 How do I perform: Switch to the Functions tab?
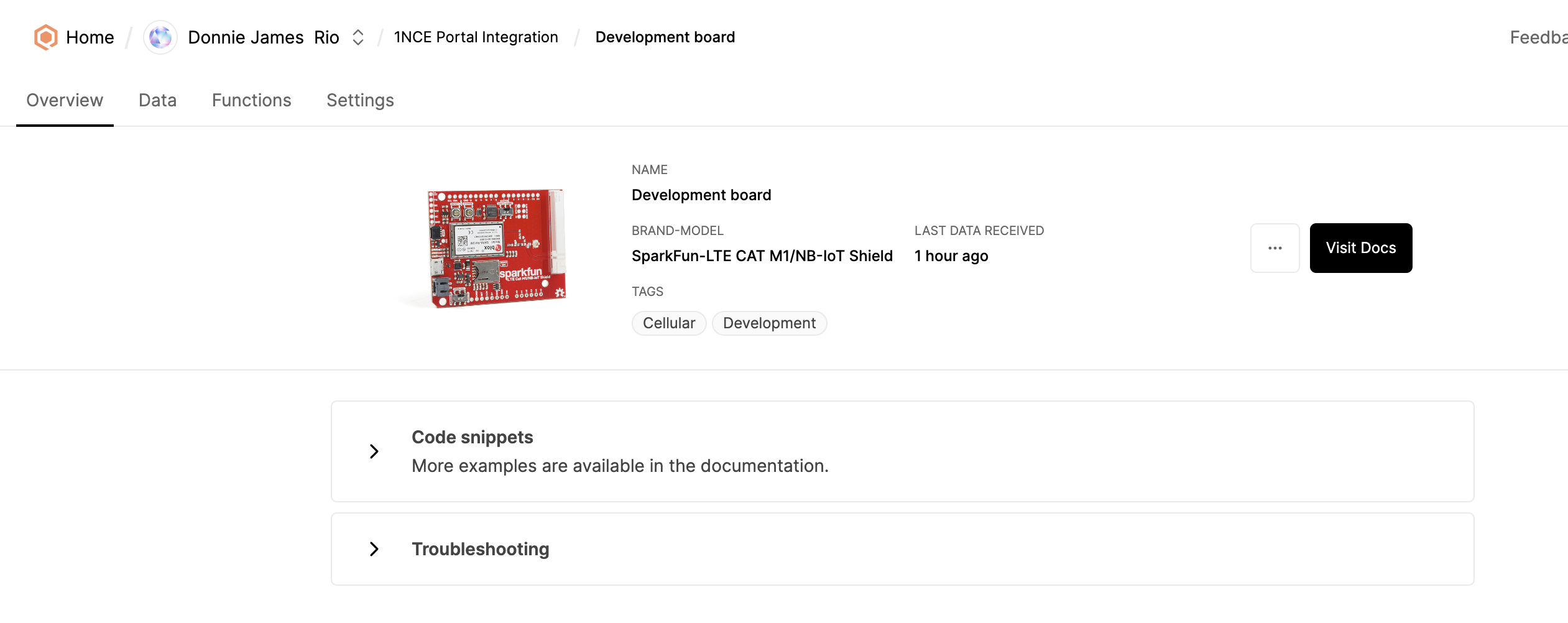pos(252,100)
